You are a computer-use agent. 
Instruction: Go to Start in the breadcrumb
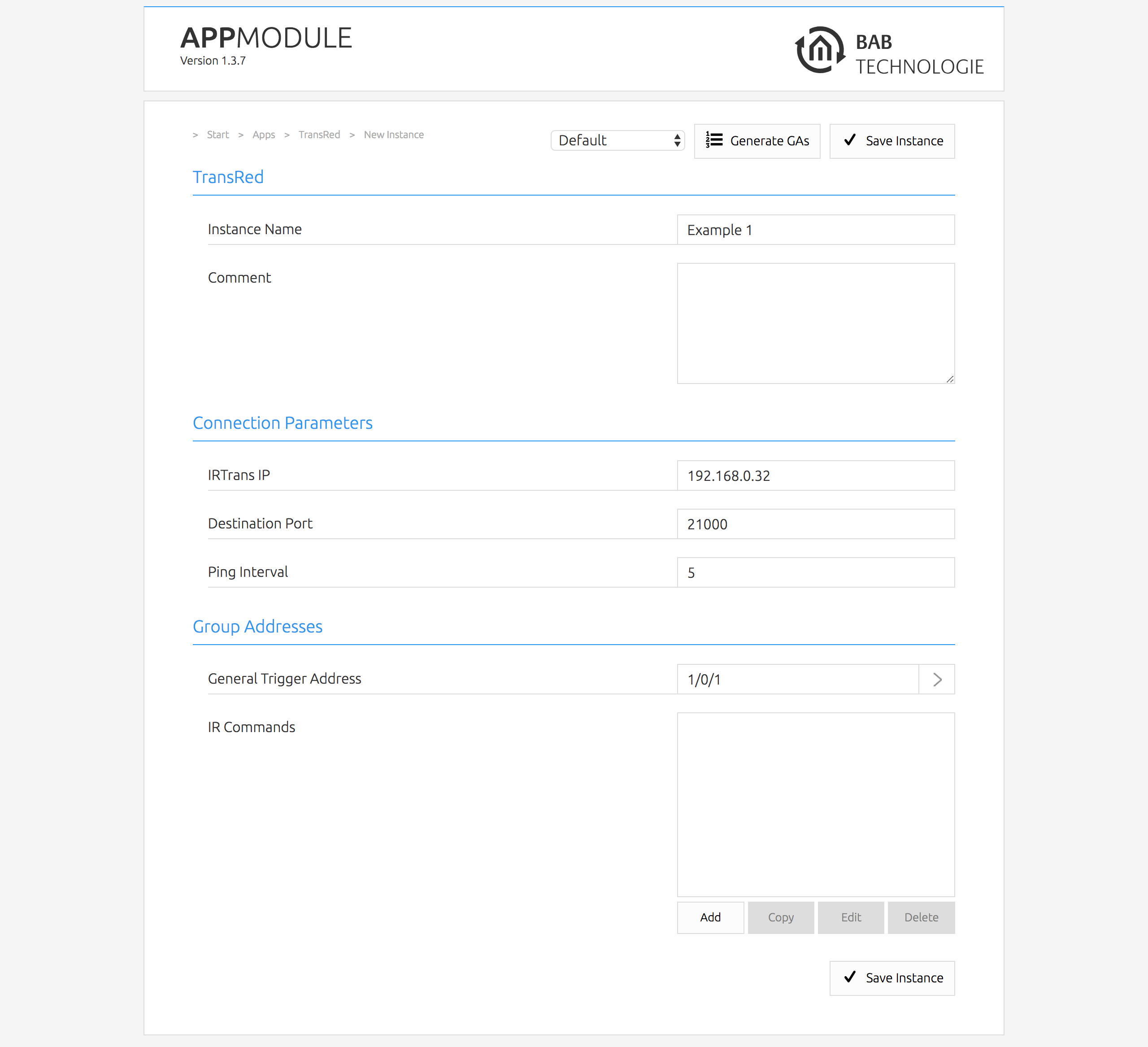(x=217, y=135)
